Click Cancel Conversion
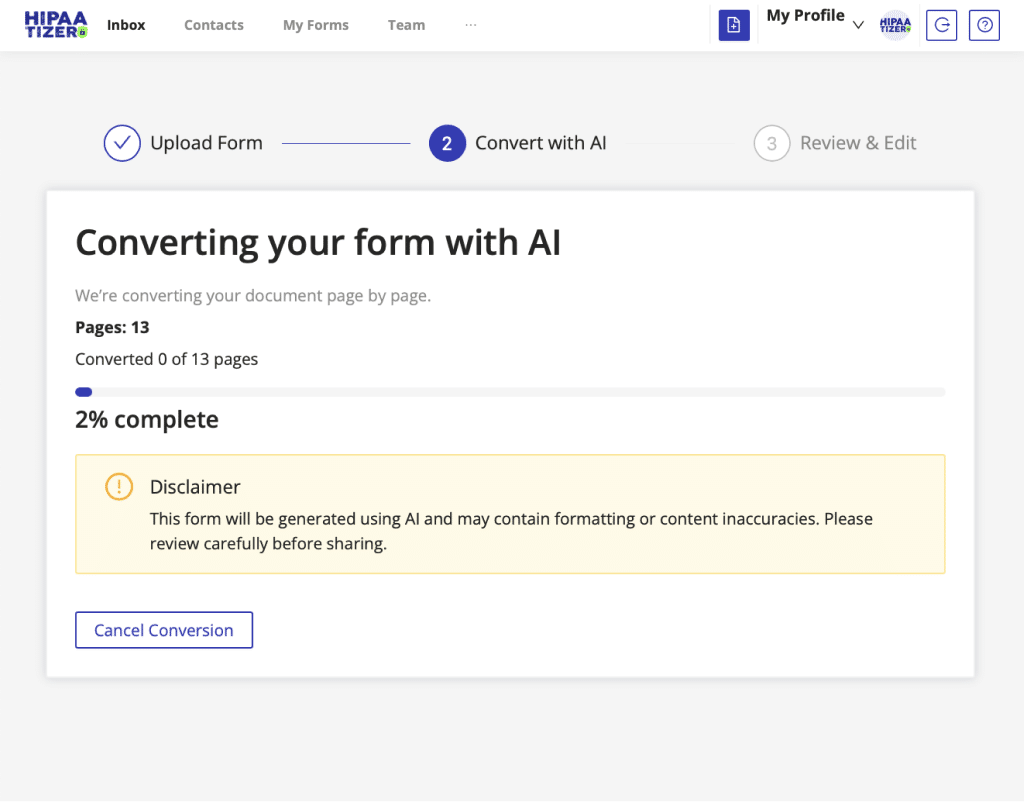The width and height of the screenshot is (1024, 802). point(163,630)
